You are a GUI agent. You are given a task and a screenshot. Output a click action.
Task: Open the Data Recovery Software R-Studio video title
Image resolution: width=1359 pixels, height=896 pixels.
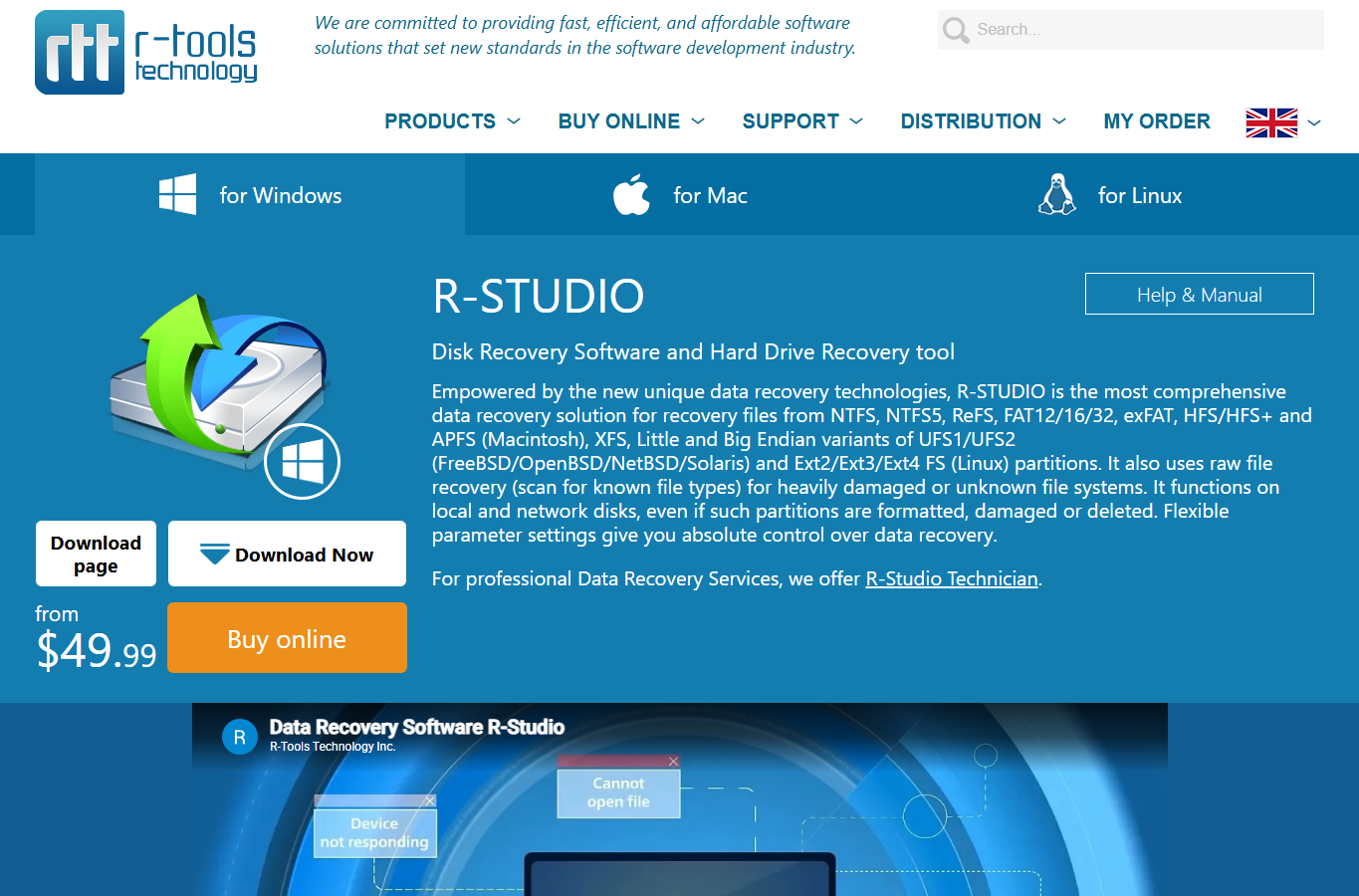pos(417,727)
